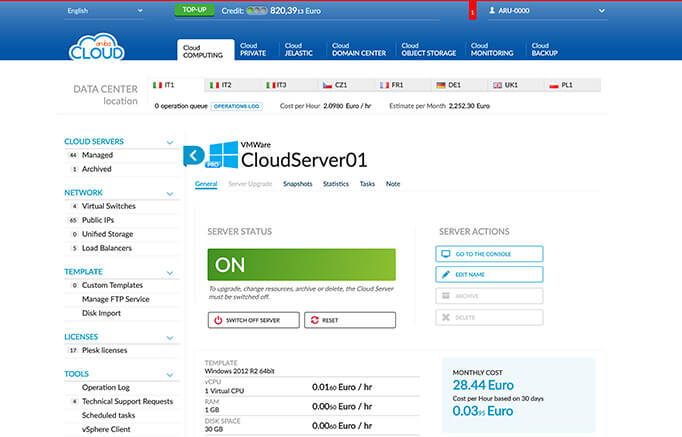Collapse the Template section chevron

tap(170, 273)
